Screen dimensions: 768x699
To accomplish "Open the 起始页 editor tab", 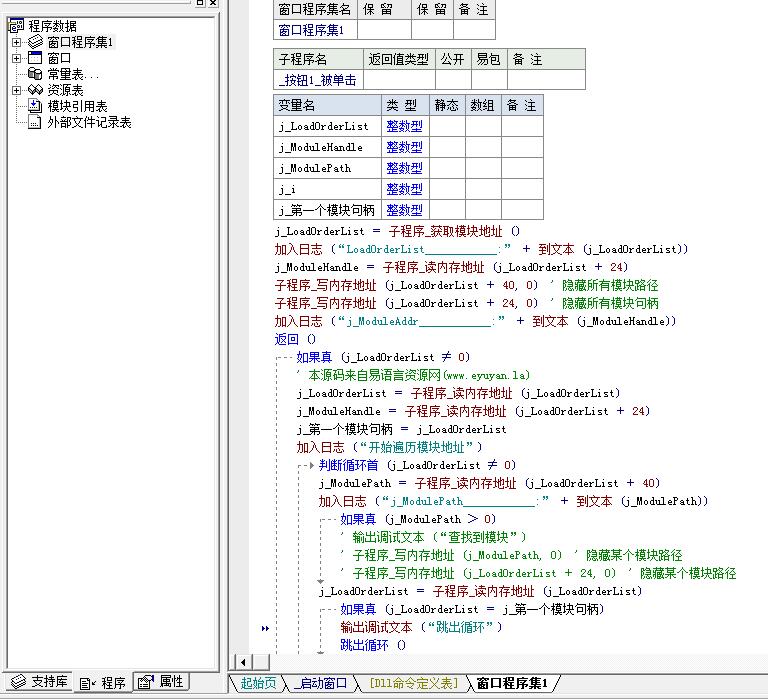I will pos(257,683).
